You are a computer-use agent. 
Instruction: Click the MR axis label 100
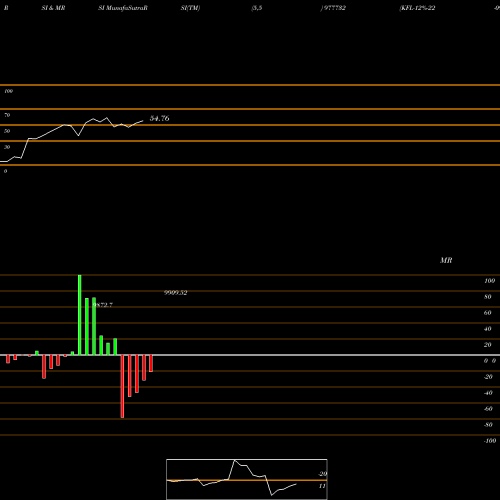pos(489,281)
